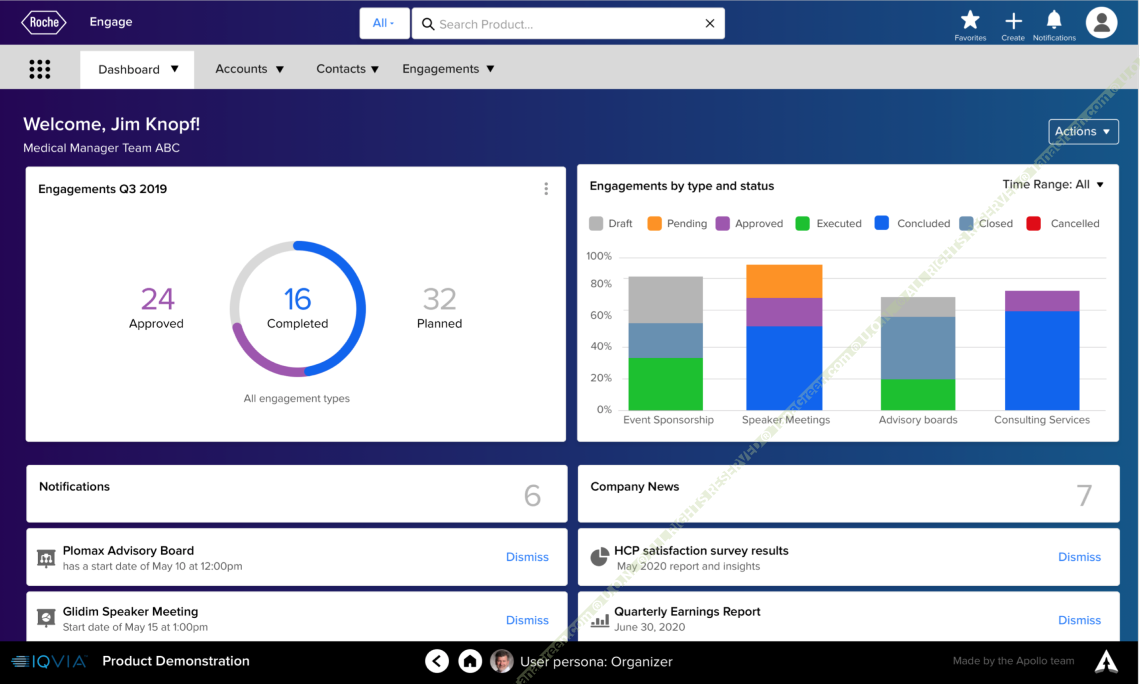This screenshot has height=684, width=1140.
Task: Click the Consulting Services bar
Action: [1042, 350]
